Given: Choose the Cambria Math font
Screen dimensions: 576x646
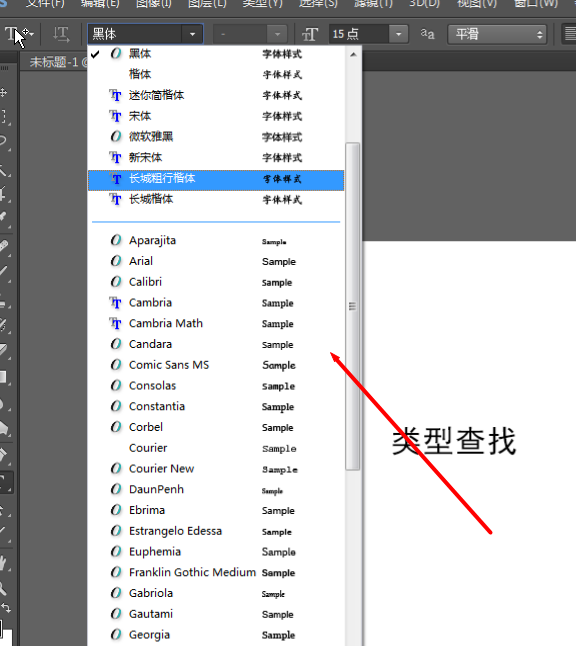Looking at the screenshot, I should point(216,323).
